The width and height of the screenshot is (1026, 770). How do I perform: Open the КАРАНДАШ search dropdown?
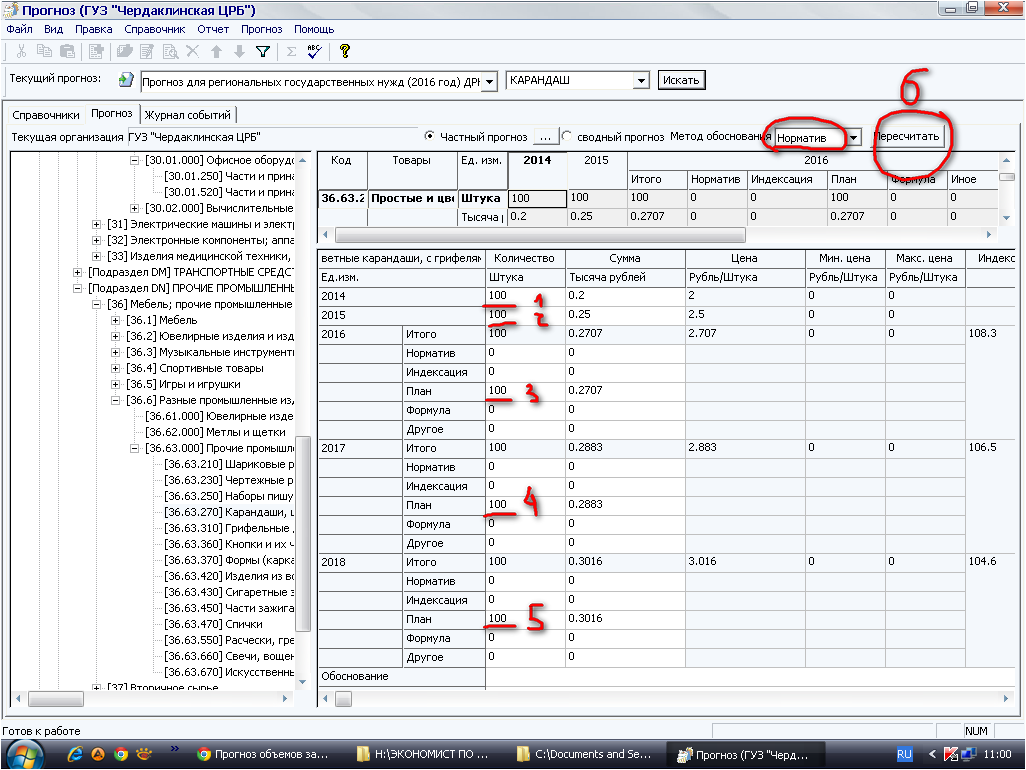pyautogui.click(x=641, y=81)
